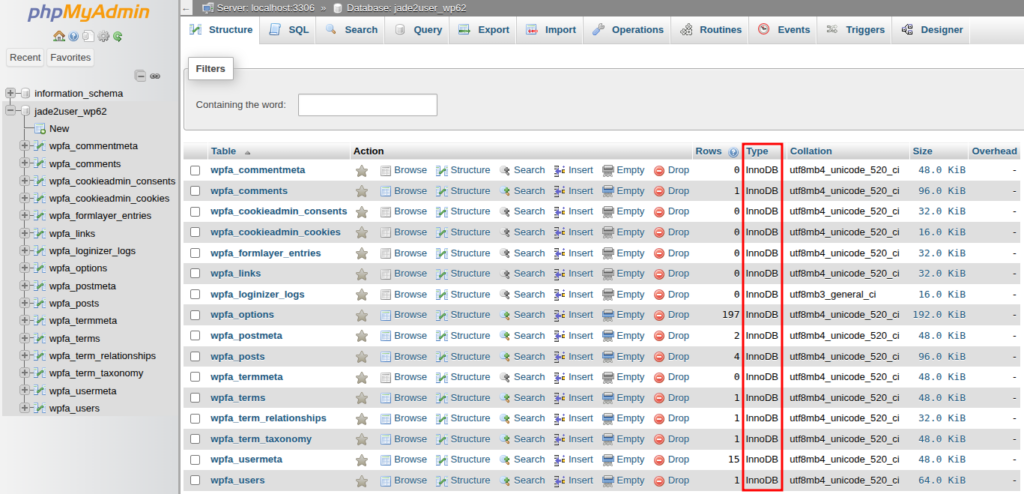Click Browse for wpfa_posts

[x=403, y=357]
